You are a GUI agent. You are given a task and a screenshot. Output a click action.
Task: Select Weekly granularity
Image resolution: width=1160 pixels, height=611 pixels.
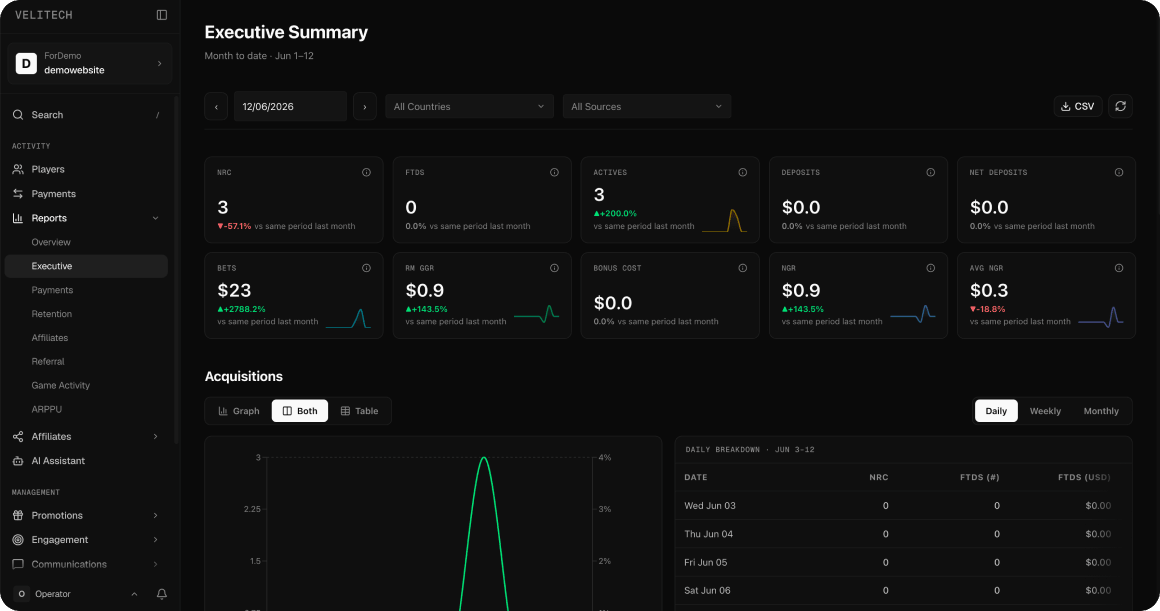coord(1045,411)
